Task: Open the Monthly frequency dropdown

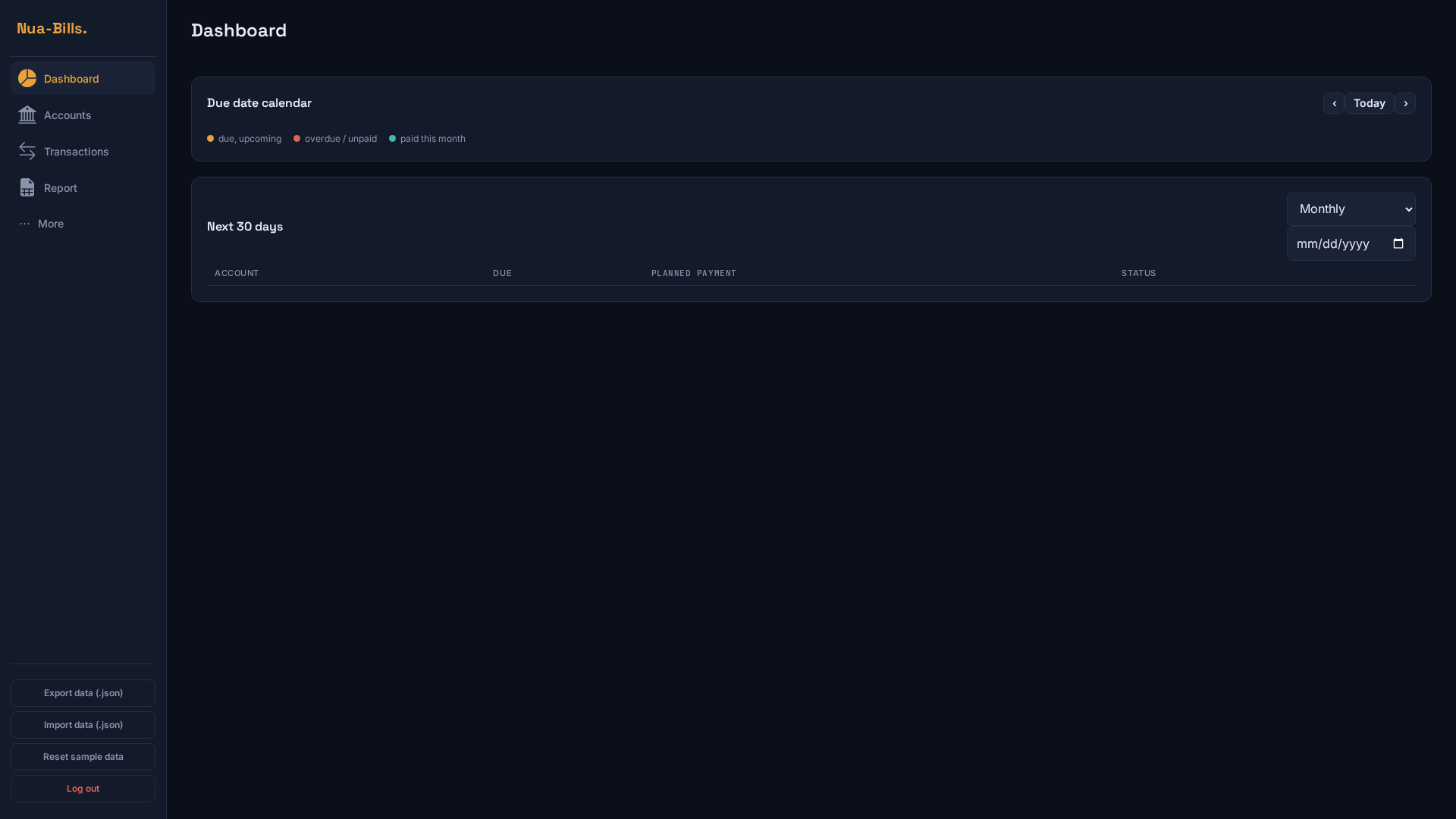Action: [1351, 209]
